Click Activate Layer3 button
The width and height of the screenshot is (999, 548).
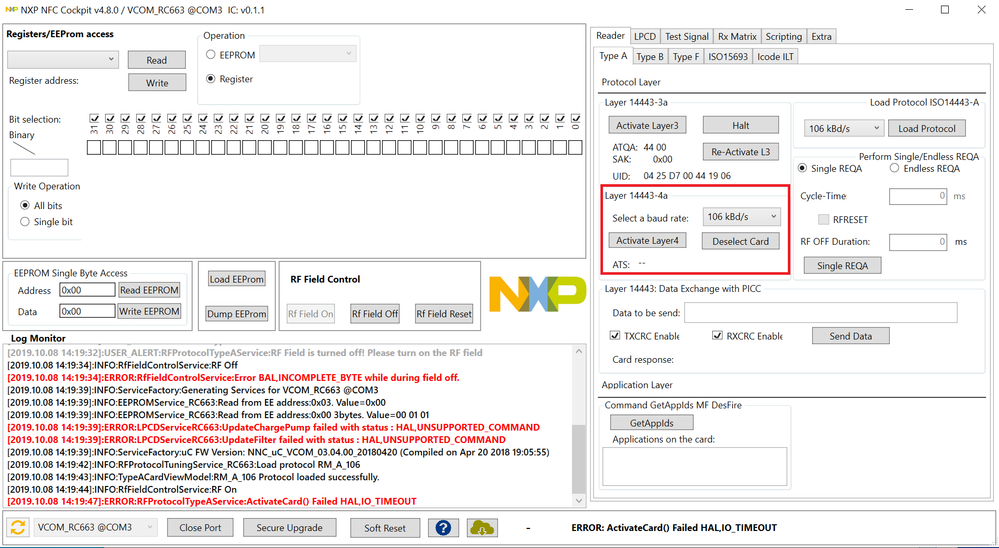(x=647, y=126)
